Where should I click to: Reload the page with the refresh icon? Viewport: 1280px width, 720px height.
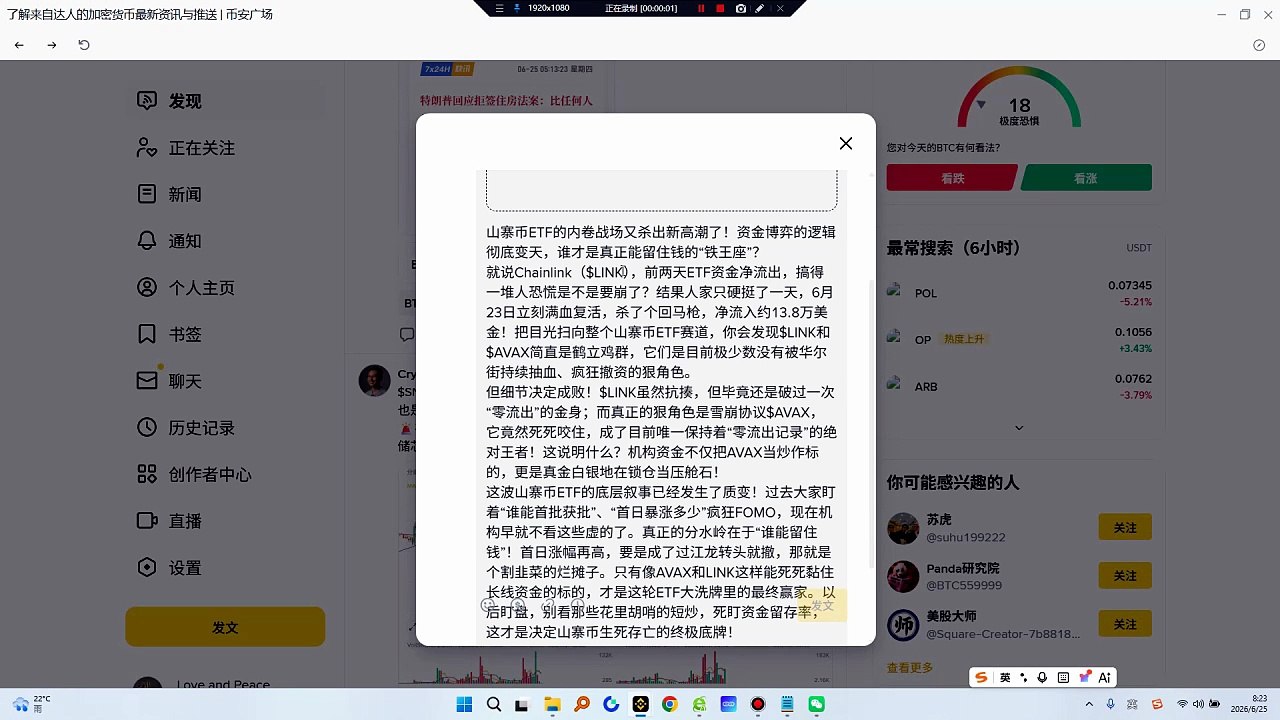(84, 45)
